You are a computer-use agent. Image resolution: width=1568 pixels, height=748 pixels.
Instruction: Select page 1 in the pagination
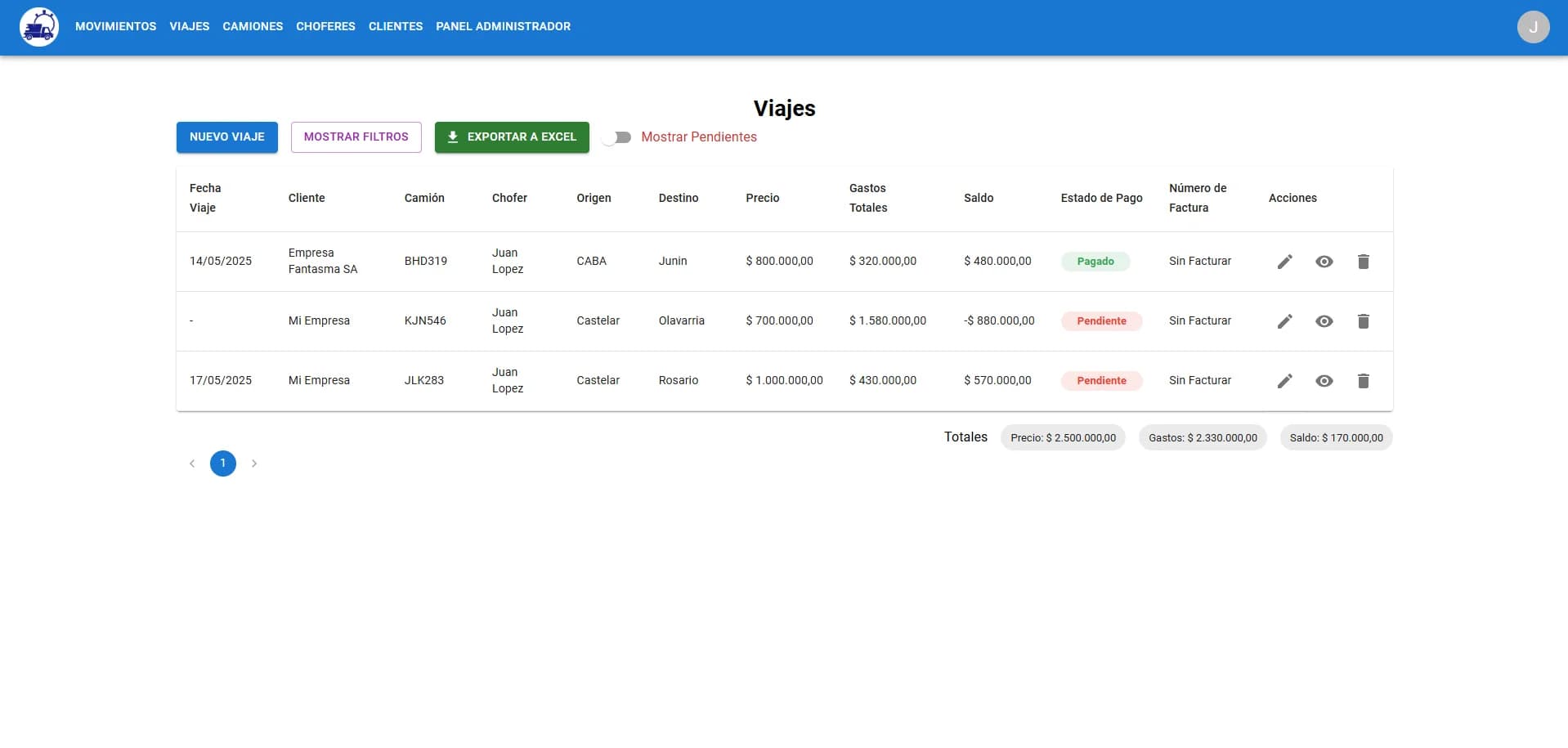pos(222,464)
